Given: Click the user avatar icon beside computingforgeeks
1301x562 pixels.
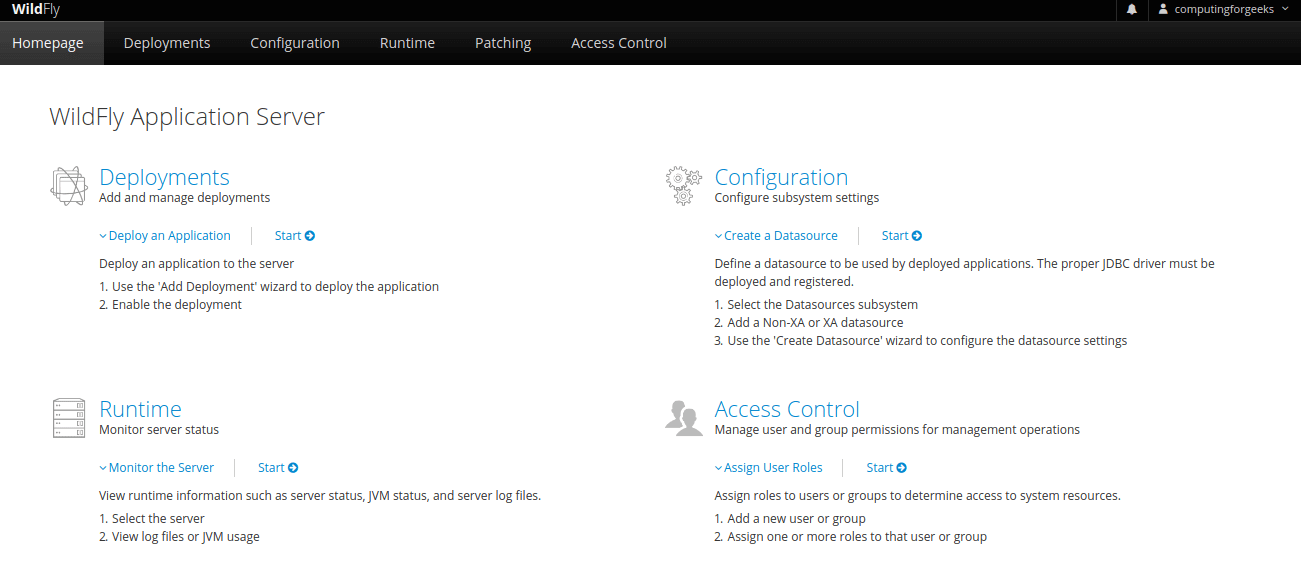Looking at the screenshot, I should [x=1163, y=9].
